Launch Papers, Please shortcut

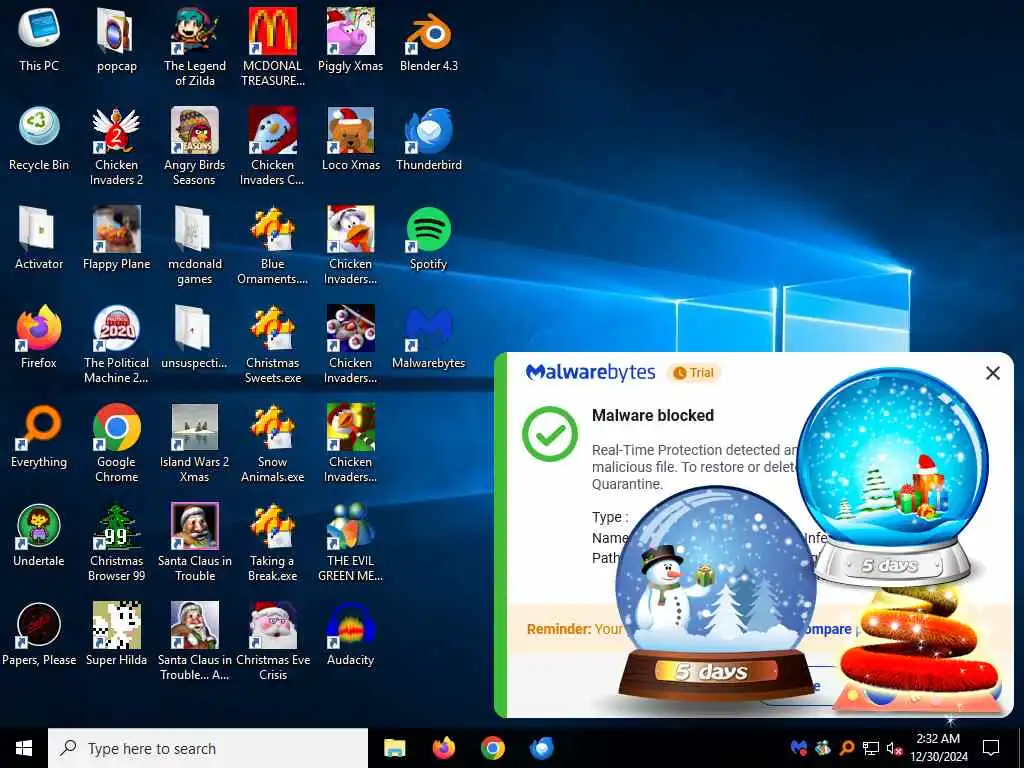[39, 634]
